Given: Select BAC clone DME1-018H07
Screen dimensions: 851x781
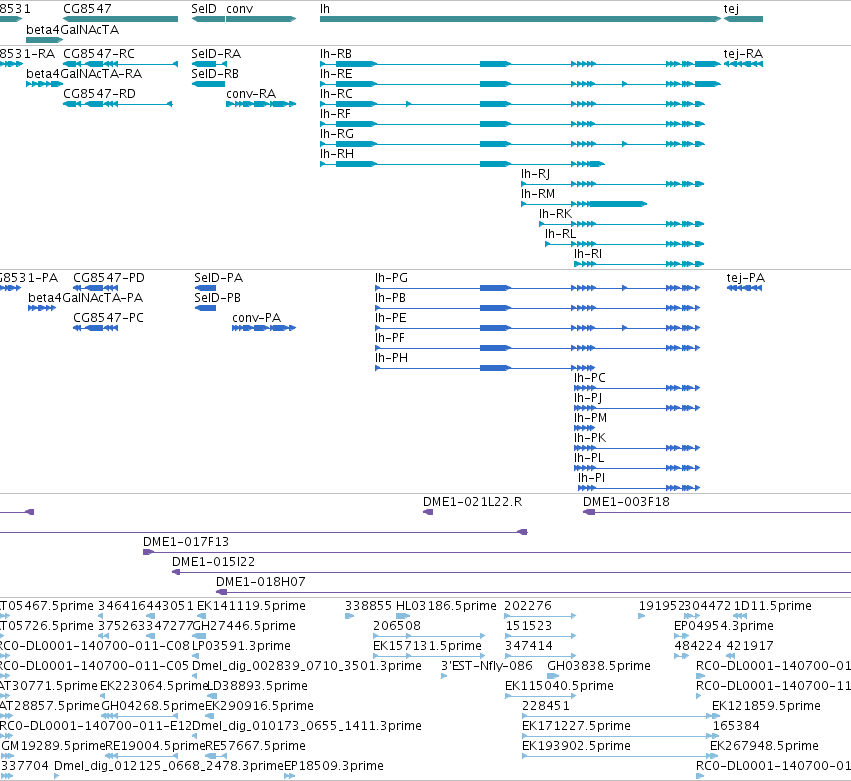Looking at the screenshot, I should [x=534, y=592].
